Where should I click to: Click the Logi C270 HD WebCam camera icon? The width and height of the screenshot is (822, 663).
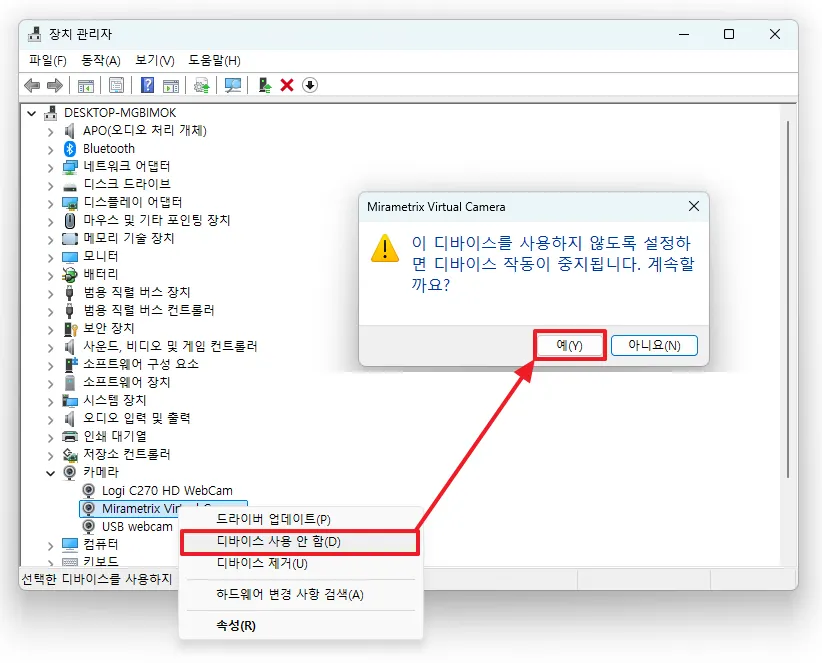click(89, 491)
